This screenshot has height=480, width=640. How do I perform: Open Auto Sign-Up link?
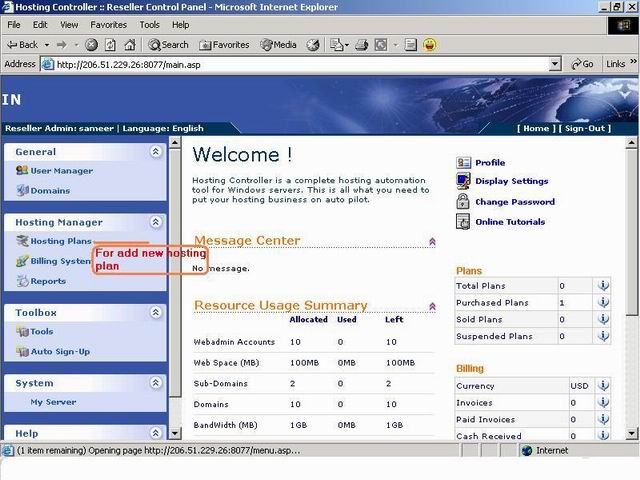click(60, 351)
